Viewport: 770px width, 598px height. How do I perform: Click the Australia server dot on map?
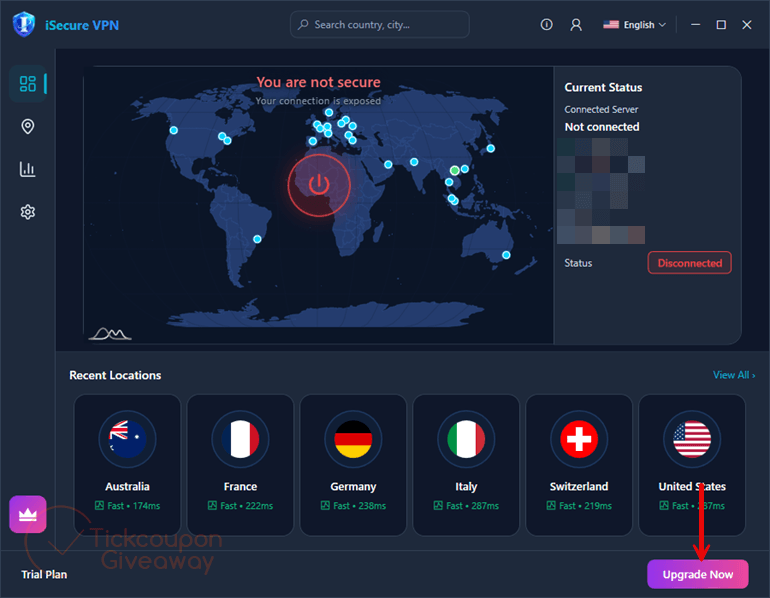[506, 255]
